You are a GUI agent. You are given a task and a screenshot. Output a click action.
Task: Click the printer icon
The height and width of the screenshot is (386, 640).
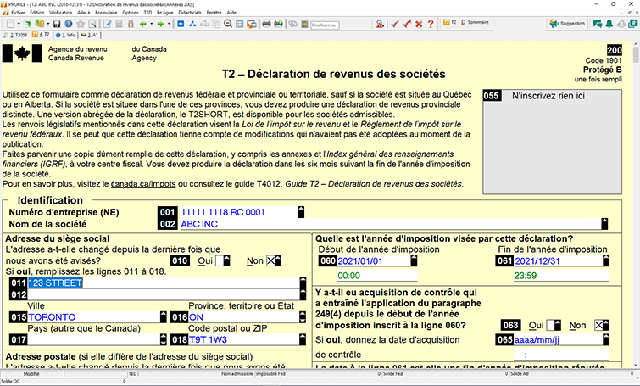pyautogui.click(x=266, y=24)
